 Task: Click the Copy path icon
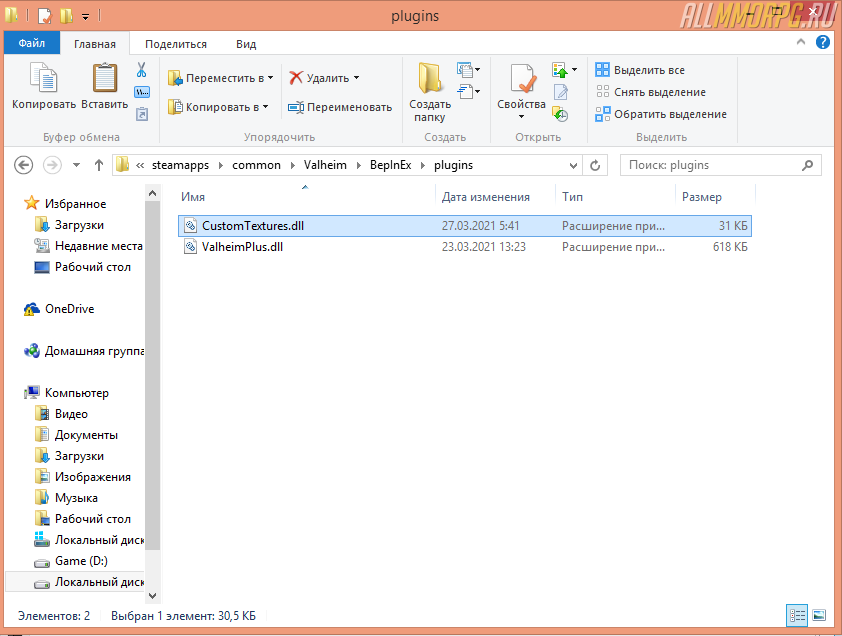[x=142, y=92]
